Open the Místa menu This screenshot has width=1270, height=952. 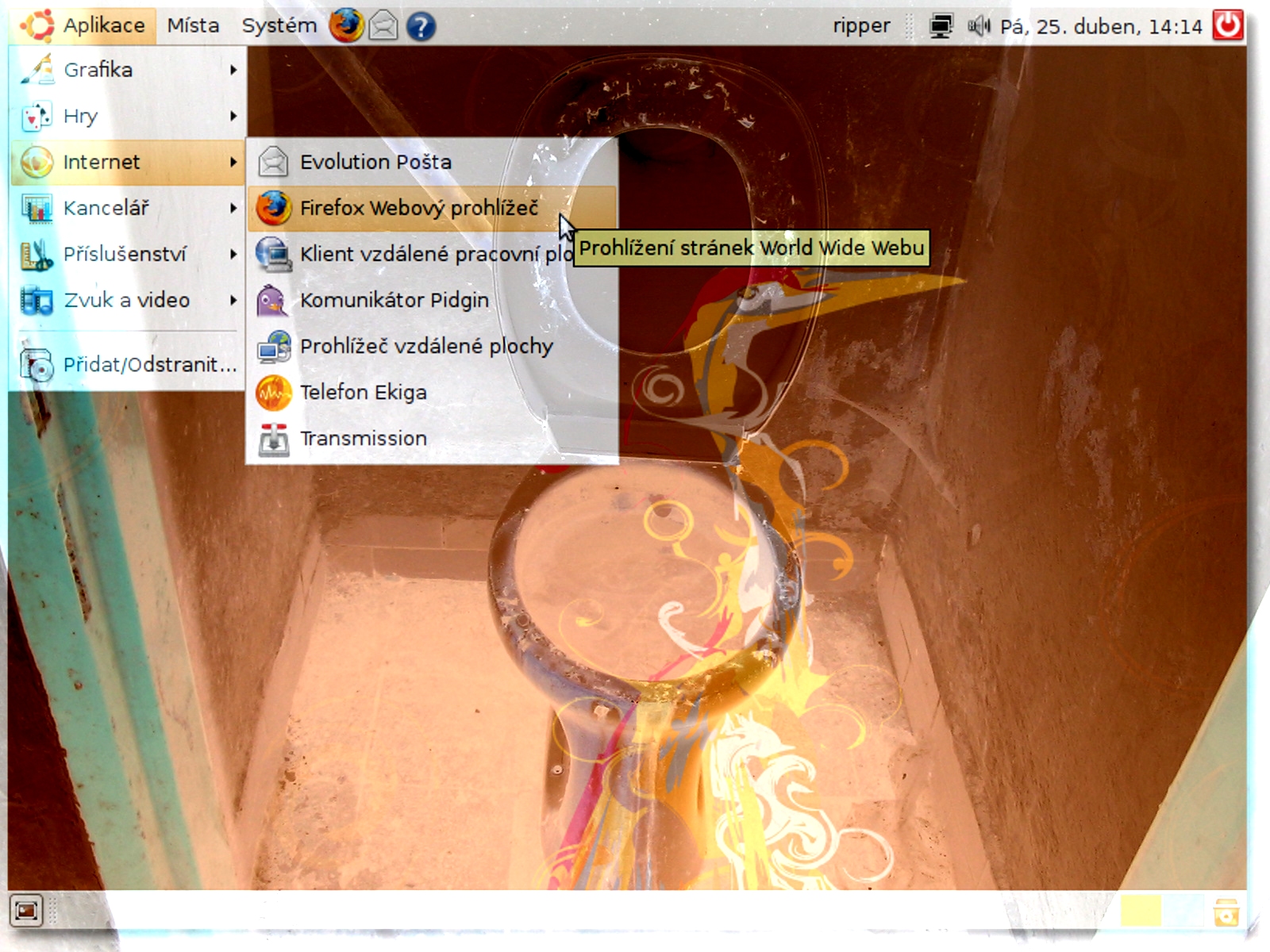(193, 25)
